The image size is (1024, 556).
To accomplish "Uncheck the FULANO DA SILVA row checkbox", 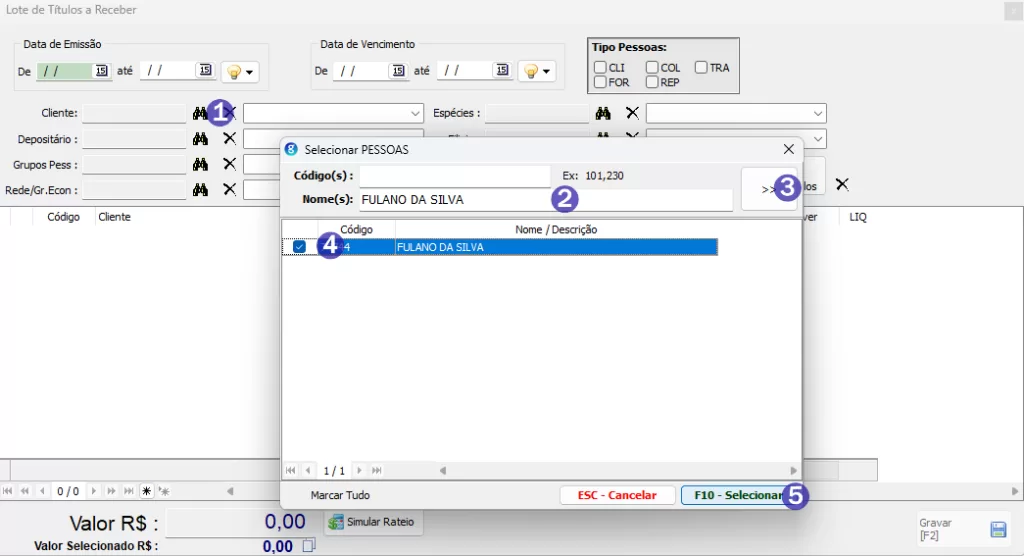I will [299, 247].
